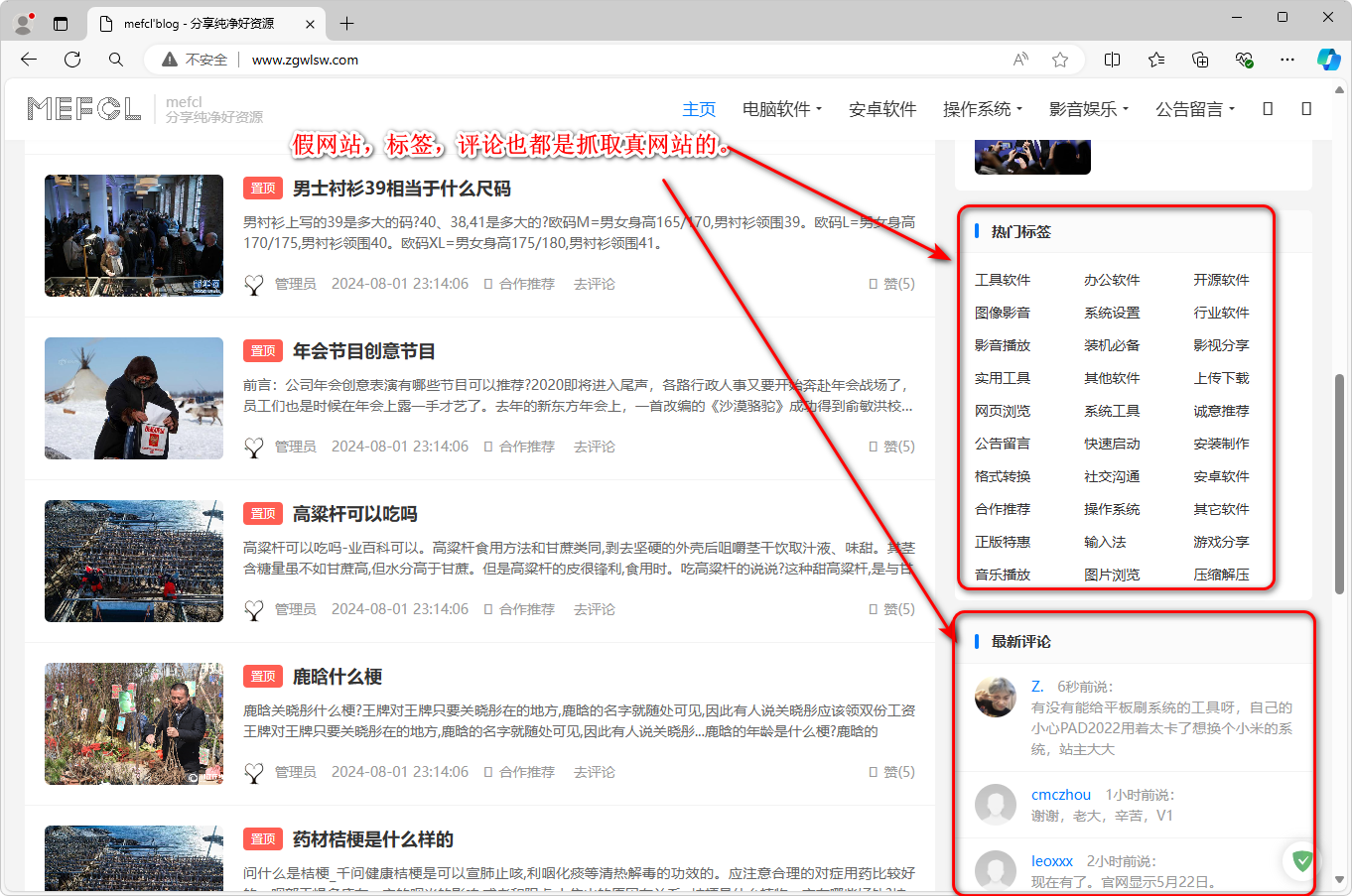Viewport: 1352px width, 896px height.
Task: Select 上传下载 hot tag
Action: pyautogui.click(x=1221, y=378)
